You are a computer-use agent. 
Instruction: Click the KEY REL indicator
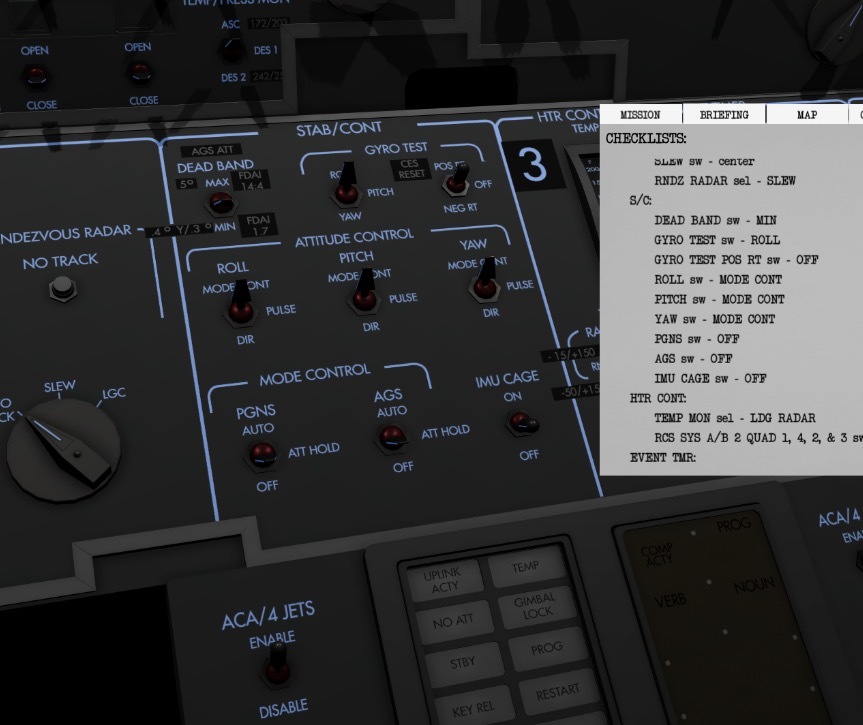pos(473,708)
